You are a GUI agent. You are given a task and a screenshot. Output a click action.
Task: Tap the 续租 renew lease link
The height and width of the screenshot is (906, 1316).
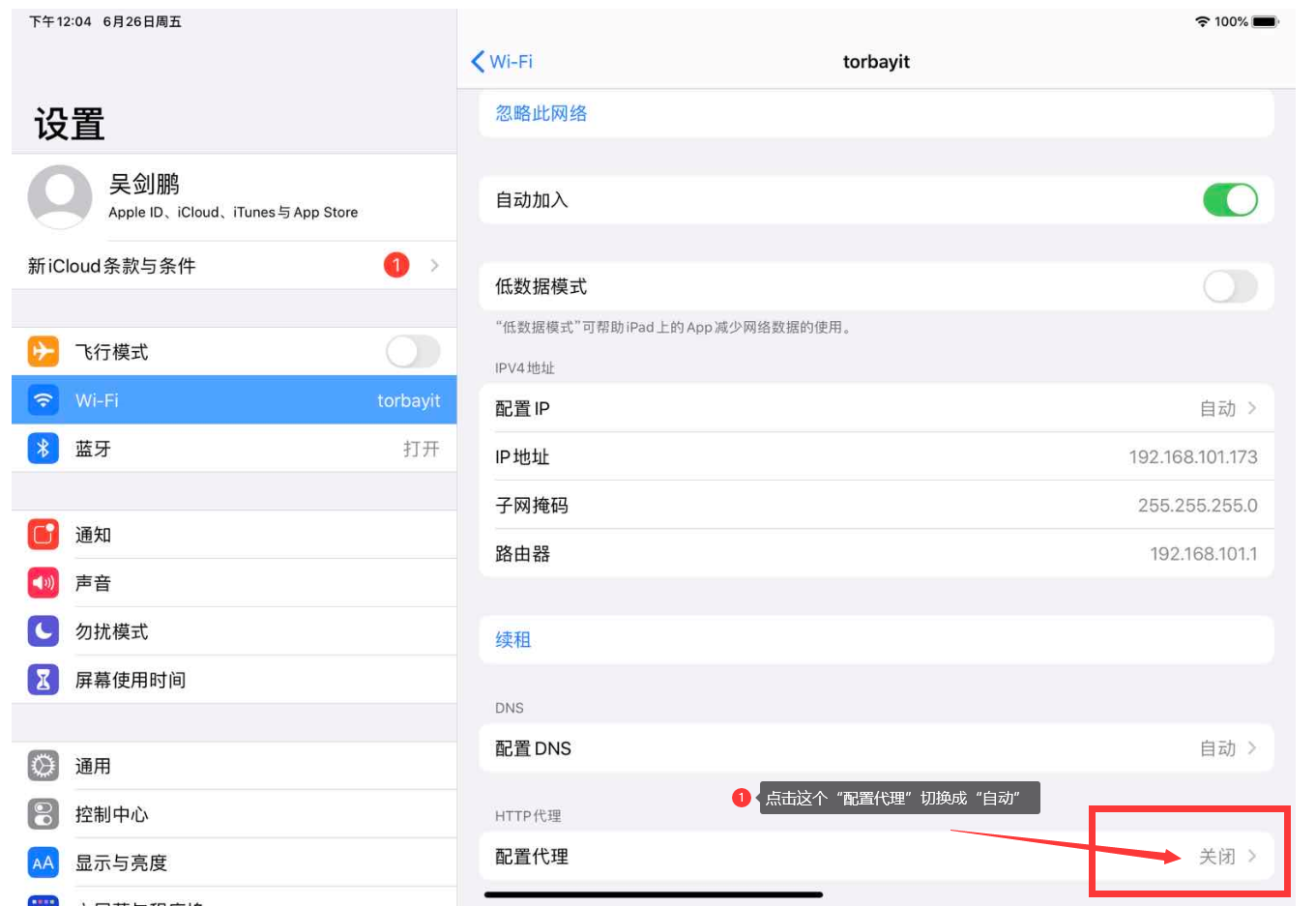(x=513, y=640)
